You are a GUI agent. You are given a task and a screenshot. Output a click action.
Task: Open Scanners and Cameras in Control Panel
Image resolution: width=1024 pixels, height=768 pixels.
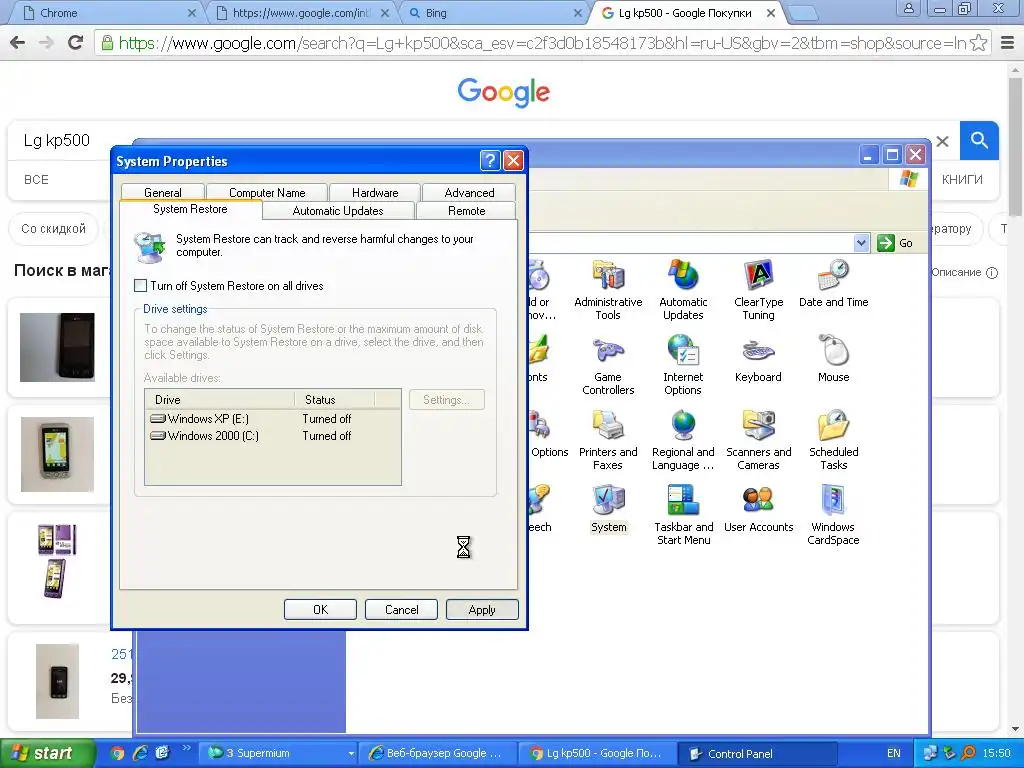tap(758, 440)
